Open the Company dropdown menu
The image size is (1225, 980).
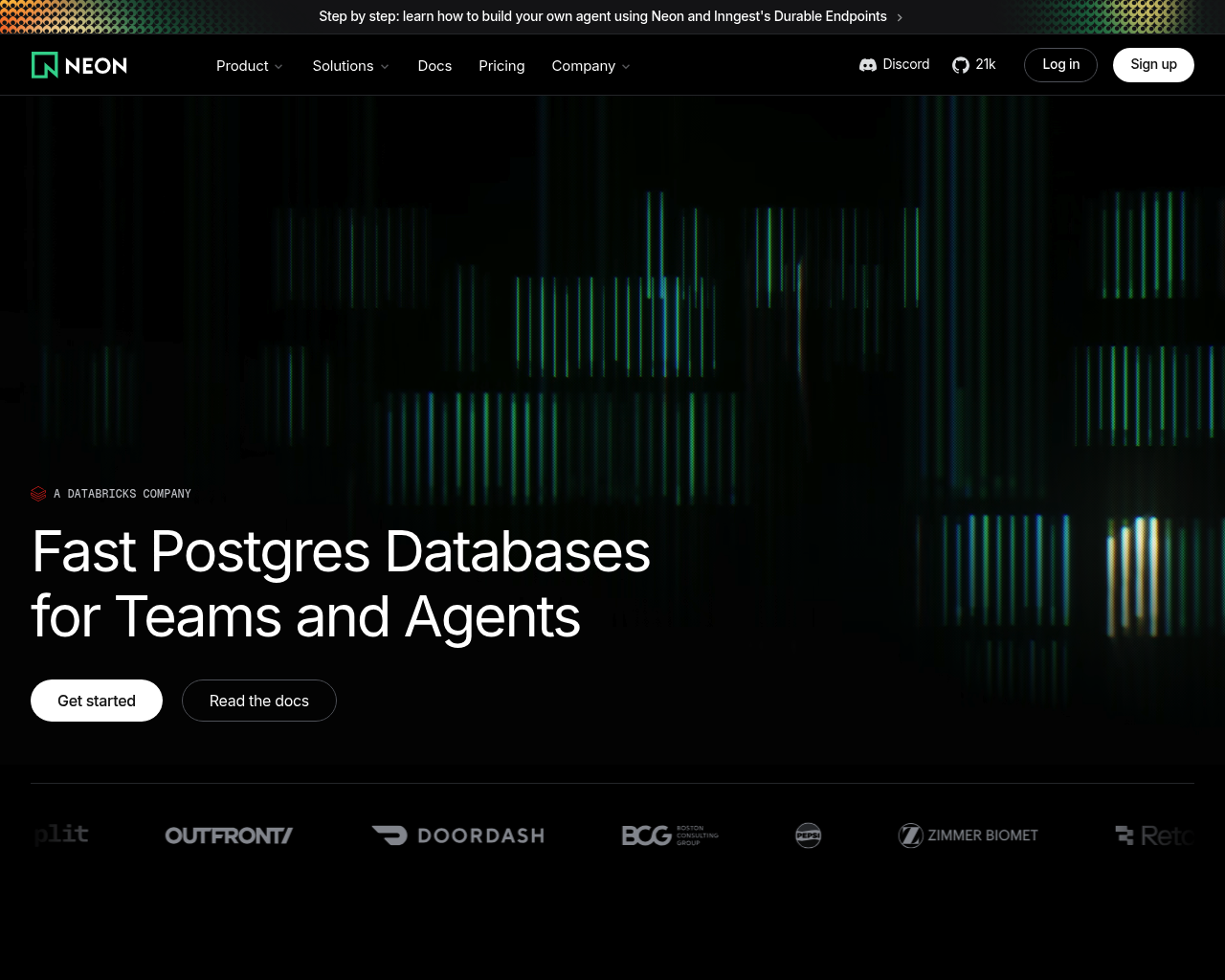[x=590, y=66]
